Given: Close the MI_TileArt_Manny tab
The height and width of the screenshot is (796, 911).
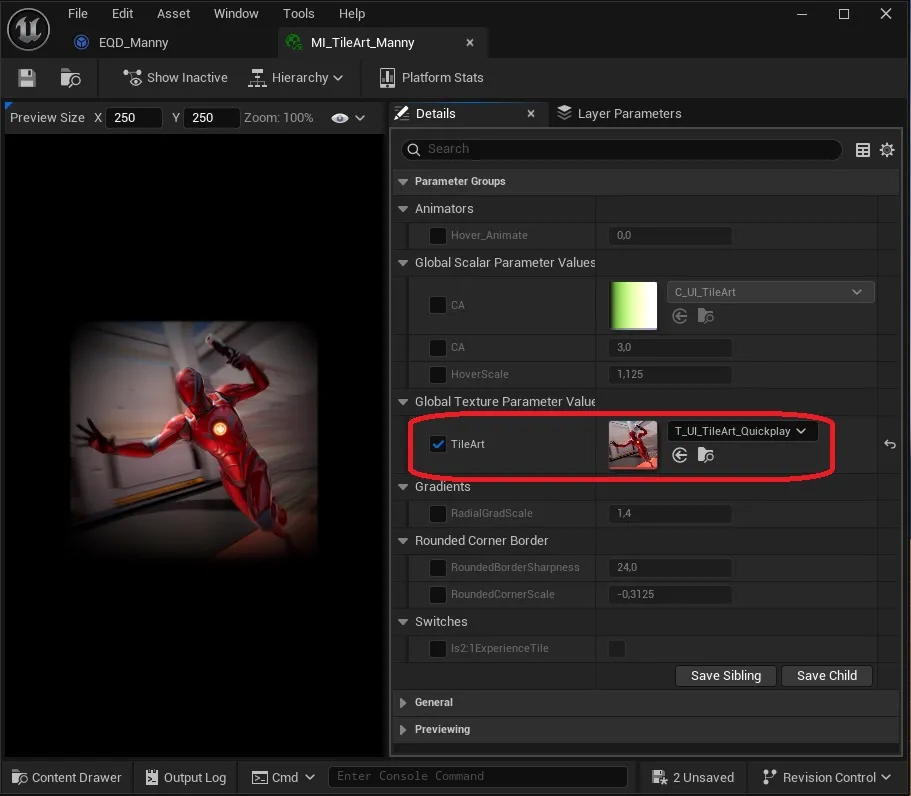Looking at the screenshot, I should [470, 42].
